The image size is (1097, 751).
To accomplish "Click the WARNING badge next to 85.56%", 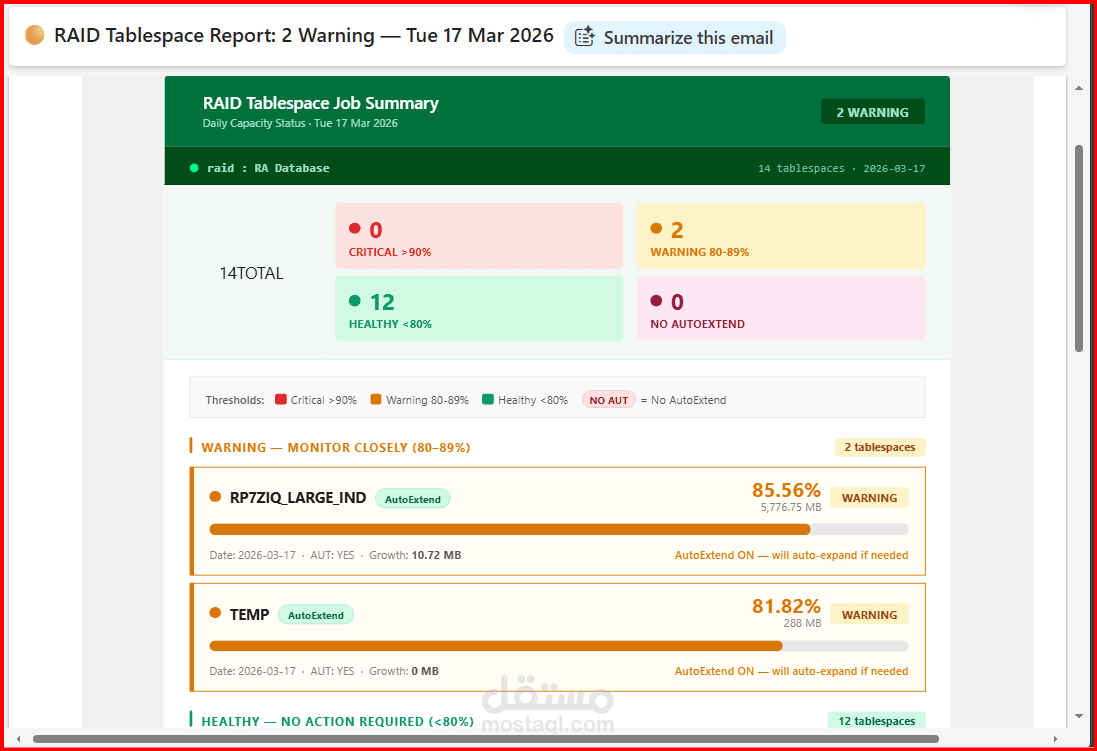I will [x=868, y=497].
